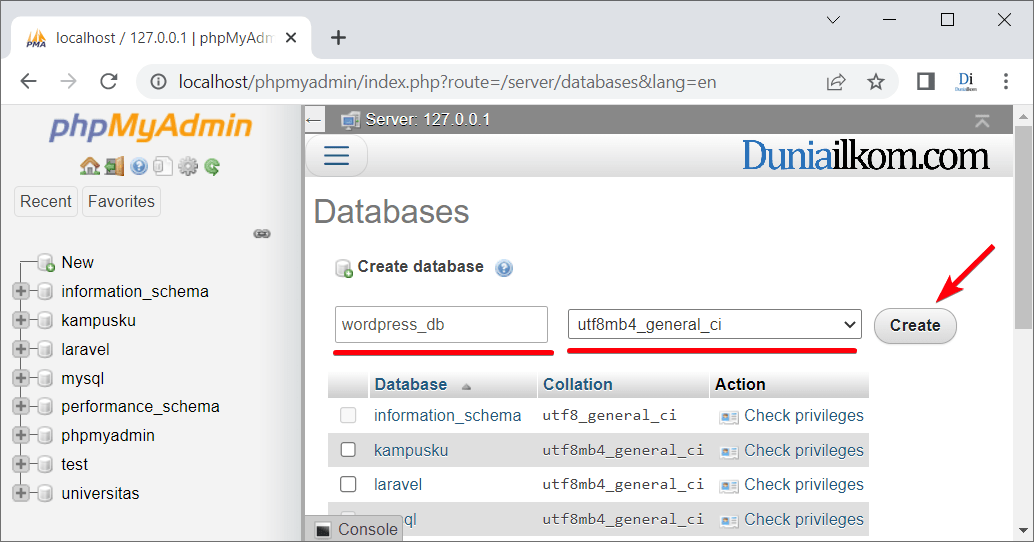The width and height of the screenshot is (1034, 542).
Task: Check privileges for laravel
Action: tap(803, 485)
